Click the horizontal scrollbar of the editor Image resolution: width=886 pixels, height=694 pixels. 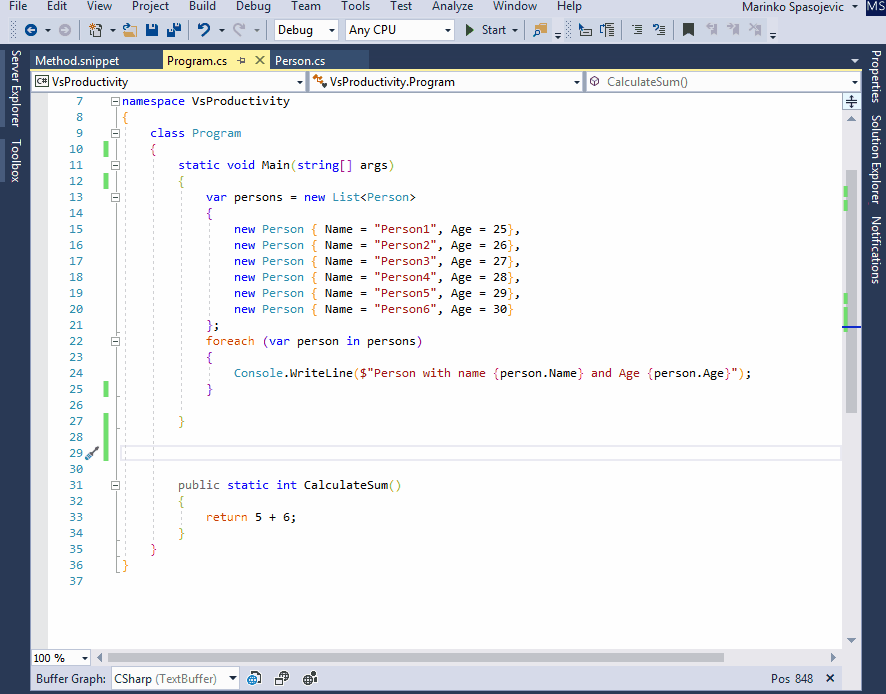[415, 657]
